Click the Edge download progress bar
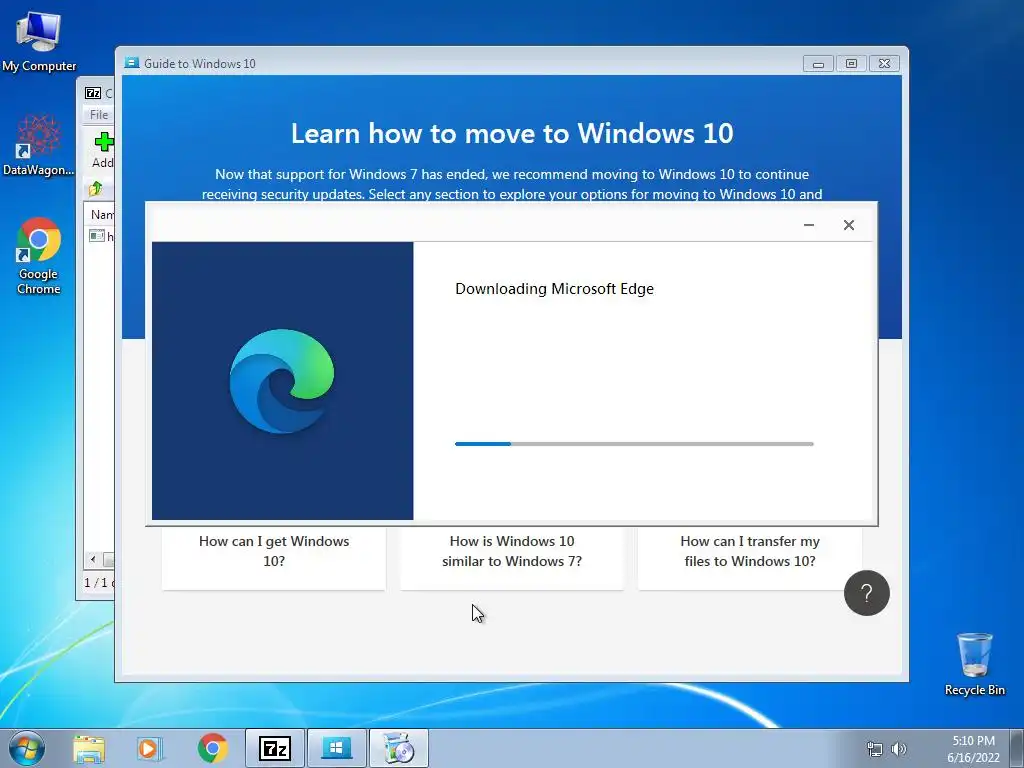 [x=634, y=444]
